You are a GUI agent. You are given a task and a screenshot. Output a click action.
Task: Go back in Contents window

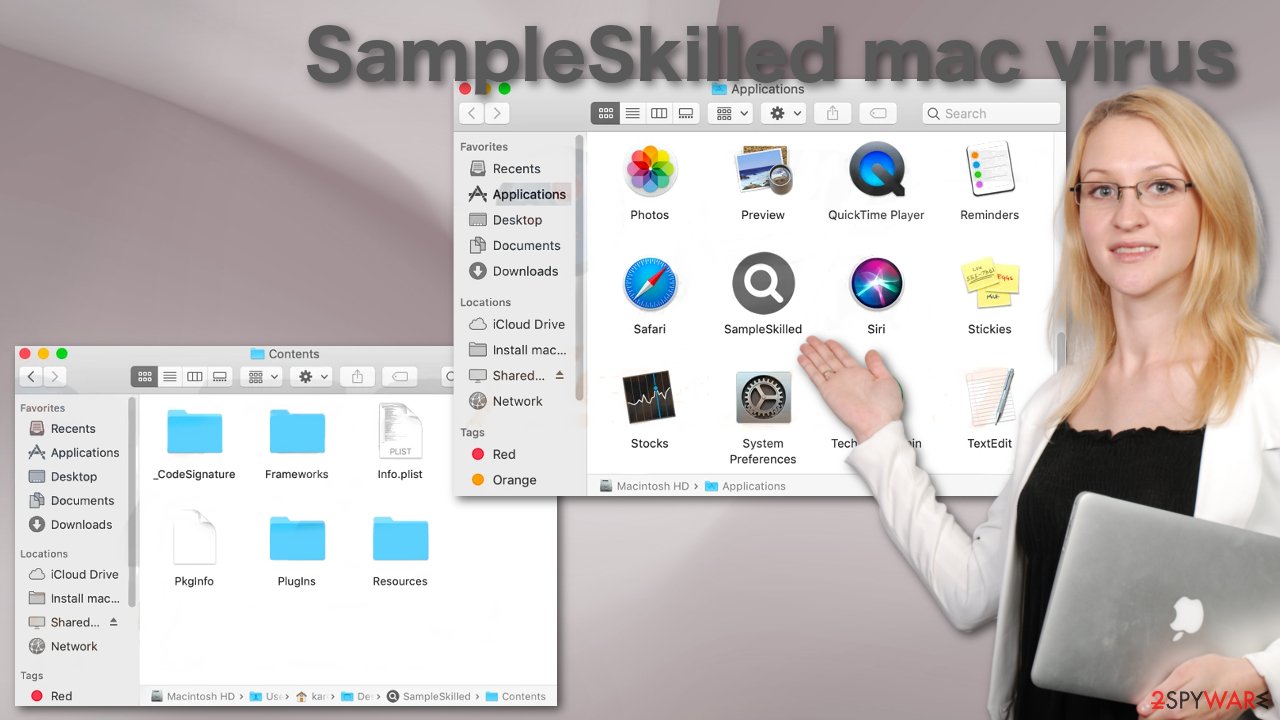click(x=31, y=377)
